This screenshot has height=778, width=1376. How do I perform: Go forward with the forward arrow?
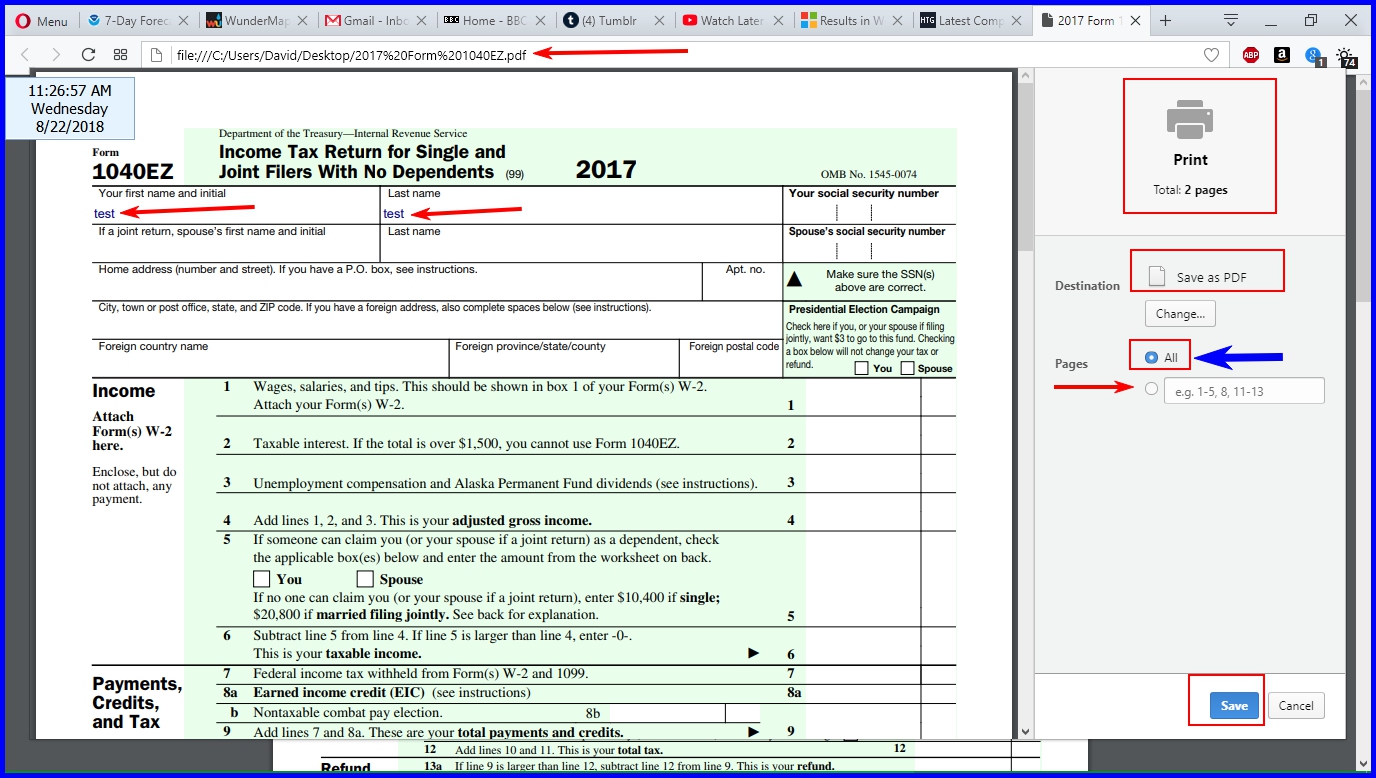56,55
